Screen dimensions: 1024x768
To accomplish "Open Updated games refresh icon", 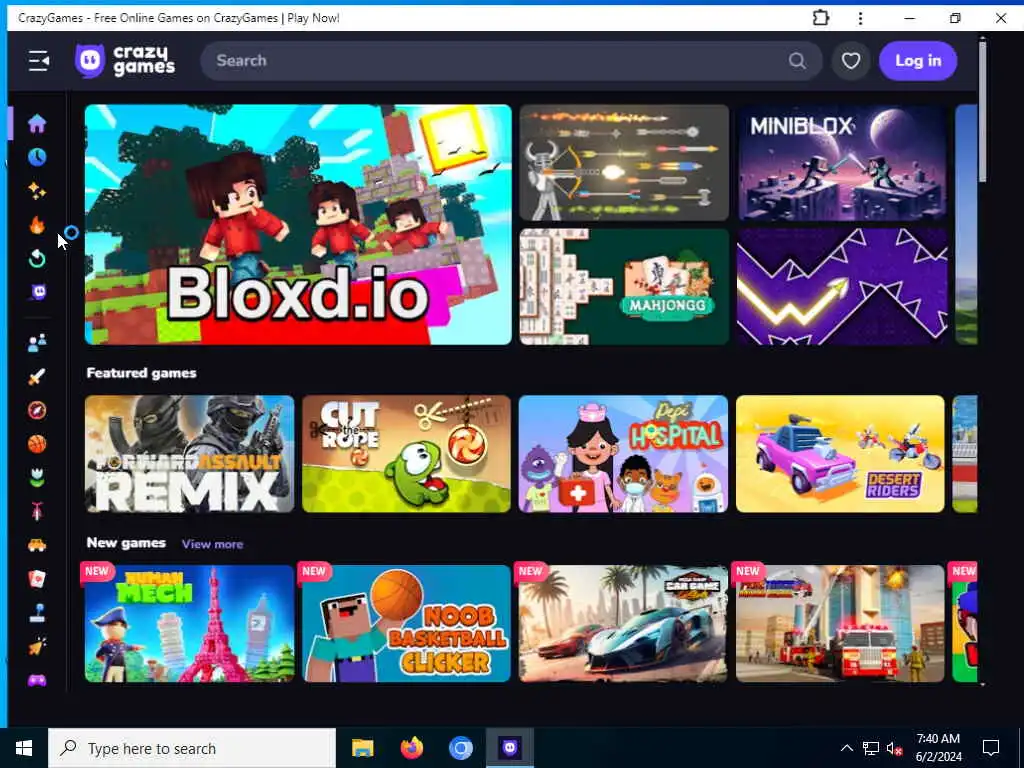I will click(x=37, y=259).
